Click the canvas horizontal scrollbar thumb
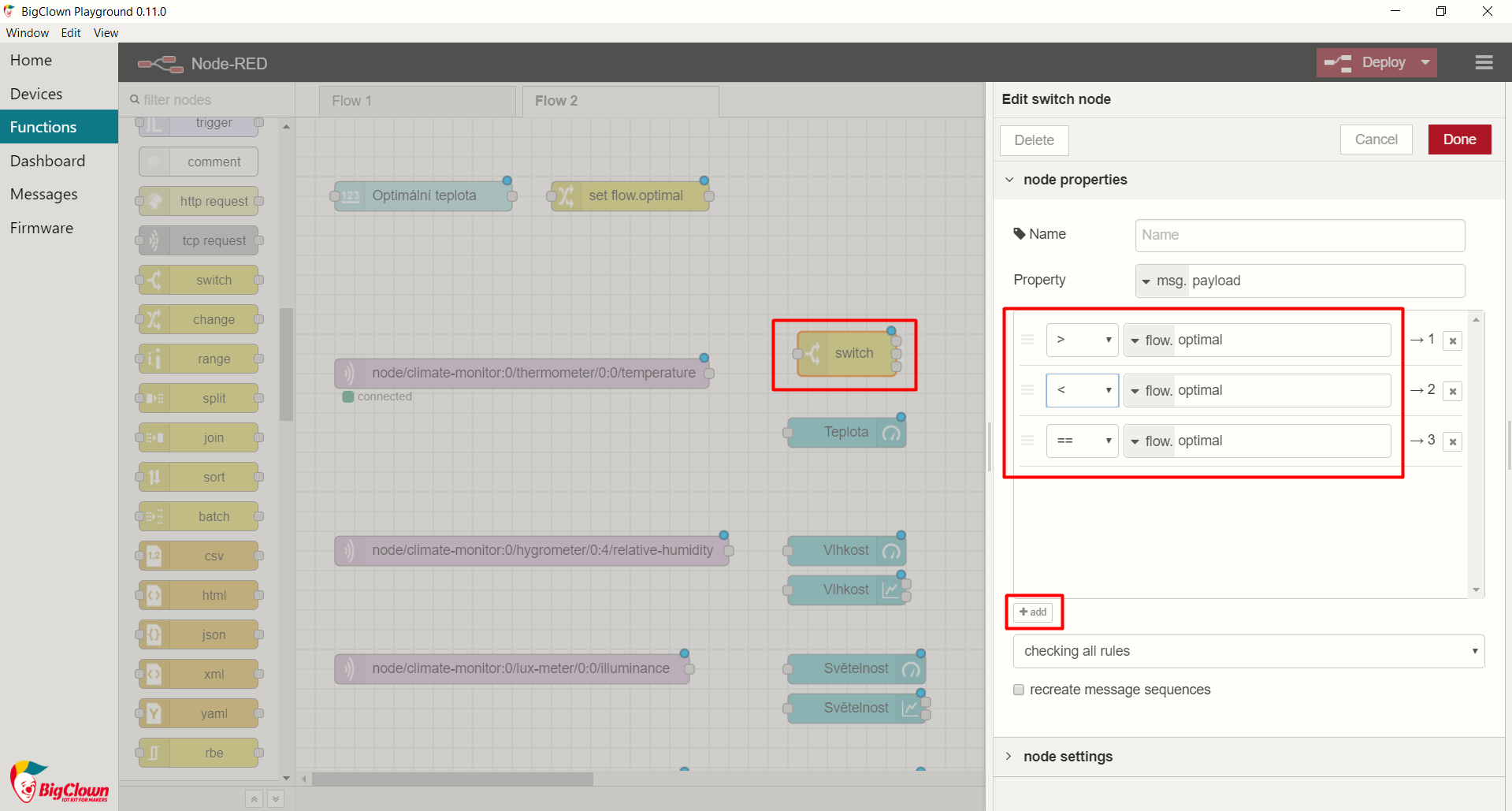Viewport: 1512px width, 811px height. tap(452, 779)
